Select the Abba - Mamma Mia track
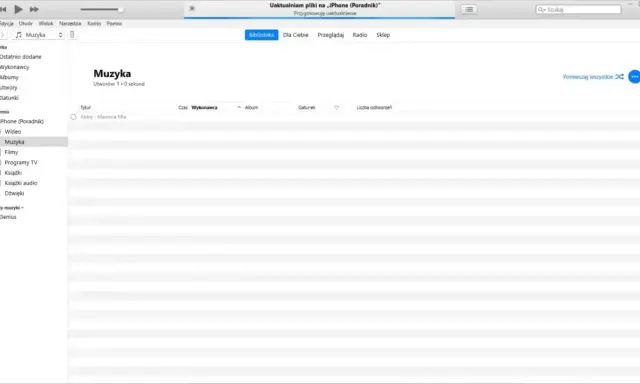 tap(103, 117)
